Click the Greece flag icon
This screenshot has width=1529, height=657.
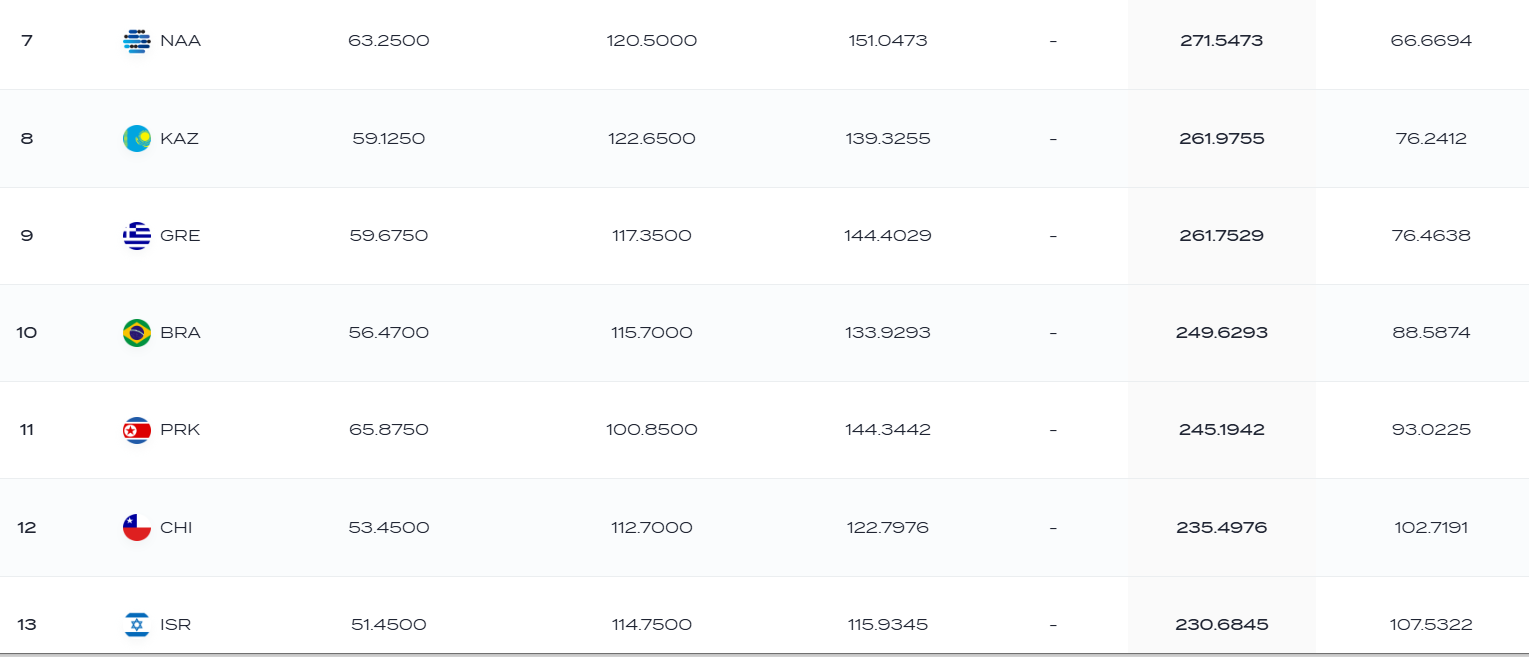pyautogui.click(x=136, y=236)
